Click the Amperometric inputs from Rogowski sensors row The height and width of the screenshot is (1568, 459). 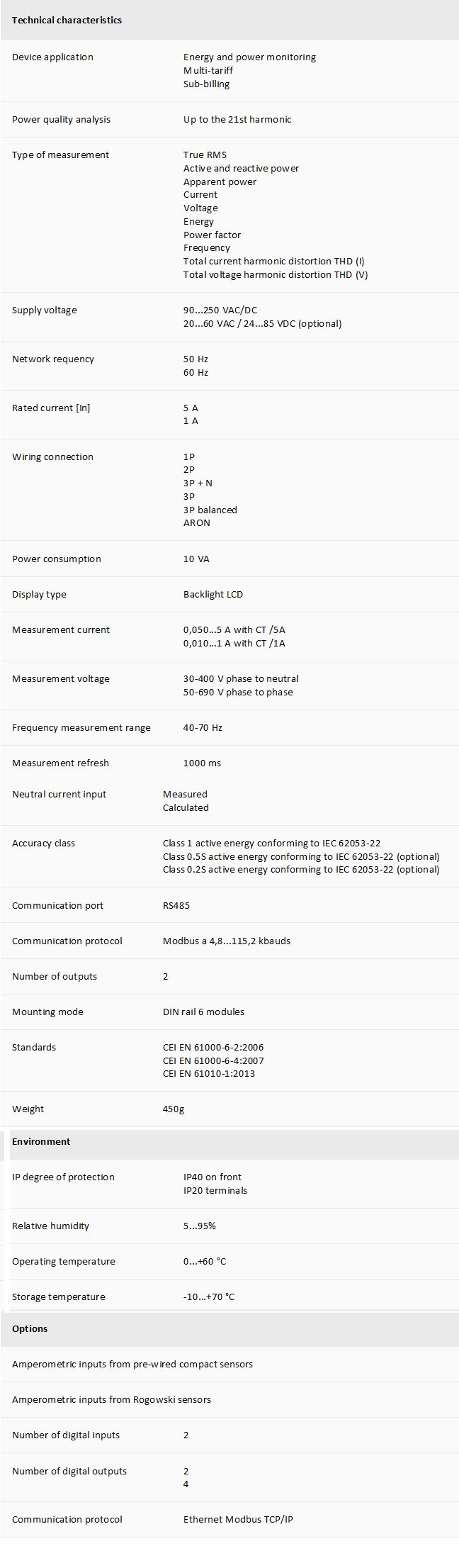tap(229, 1399)
